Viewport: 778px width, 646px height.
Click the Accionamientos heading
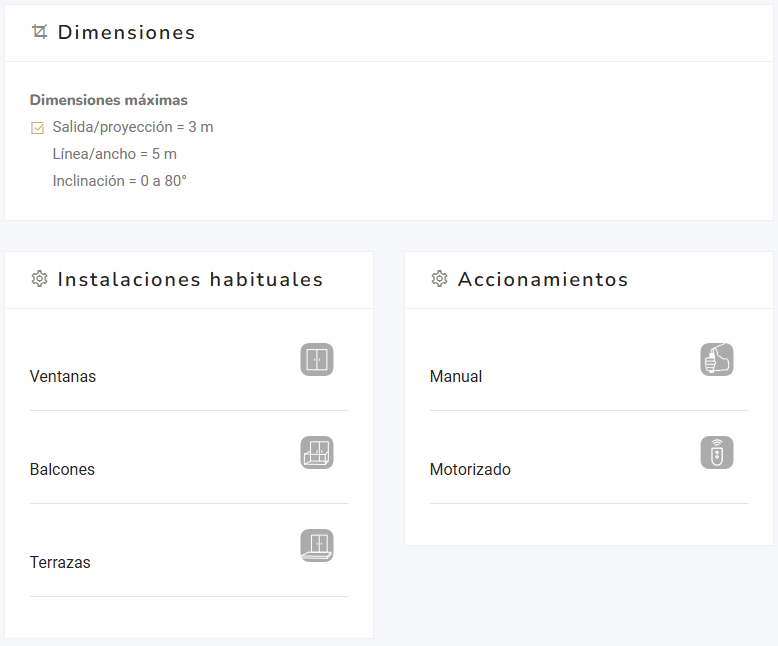(x=543, y=279)
